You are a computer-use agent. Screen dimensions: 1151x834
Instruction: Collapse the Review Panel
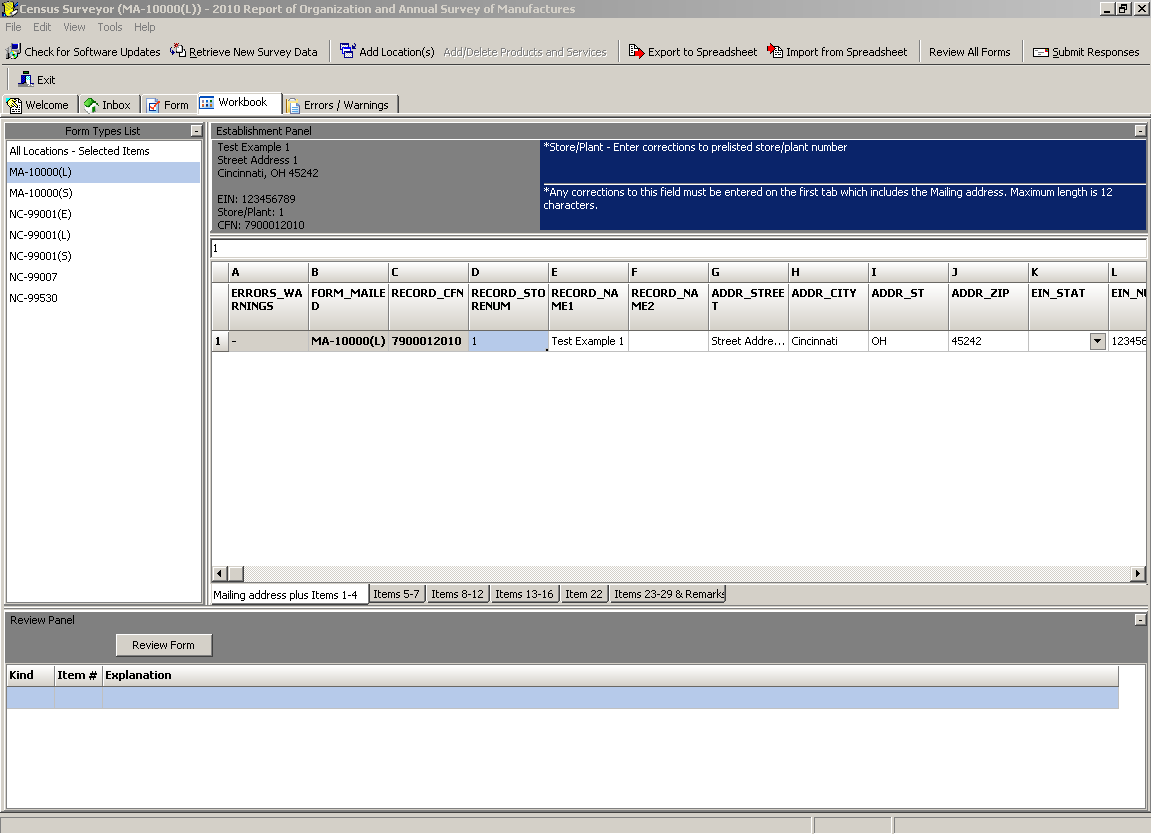tap(1140, 620)
